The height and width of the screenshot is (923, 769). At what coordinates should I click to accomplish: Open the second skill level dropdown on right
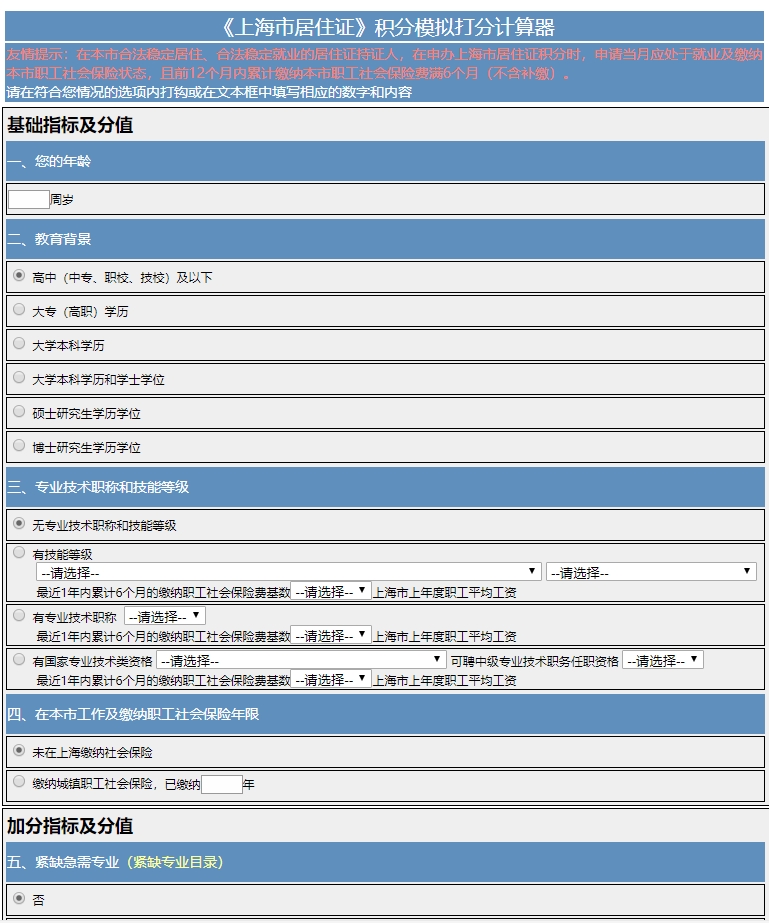(650, 572)
